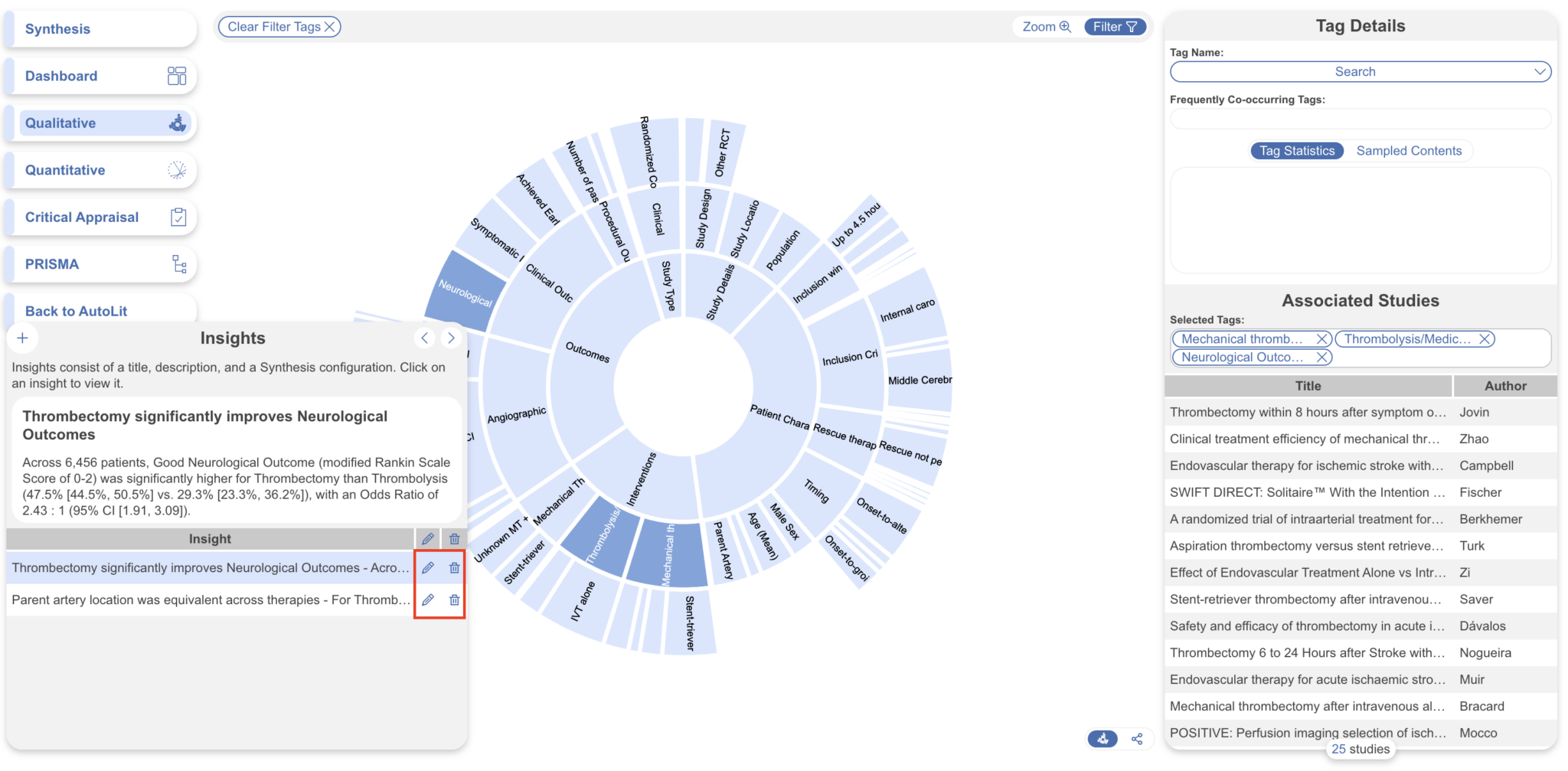Screen dimensions: 1568x771
Task: Edit the Thrombectomy significantly improves insight
Action: point(428,568)
